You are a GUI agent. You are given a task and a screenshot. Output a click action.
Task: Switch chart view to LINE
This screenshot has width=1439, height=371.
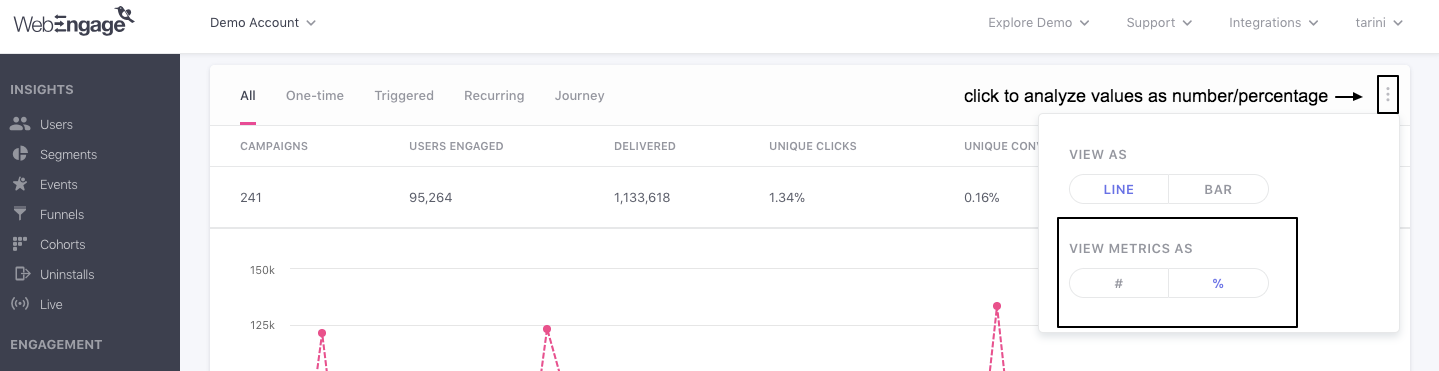click(1118, 190)
